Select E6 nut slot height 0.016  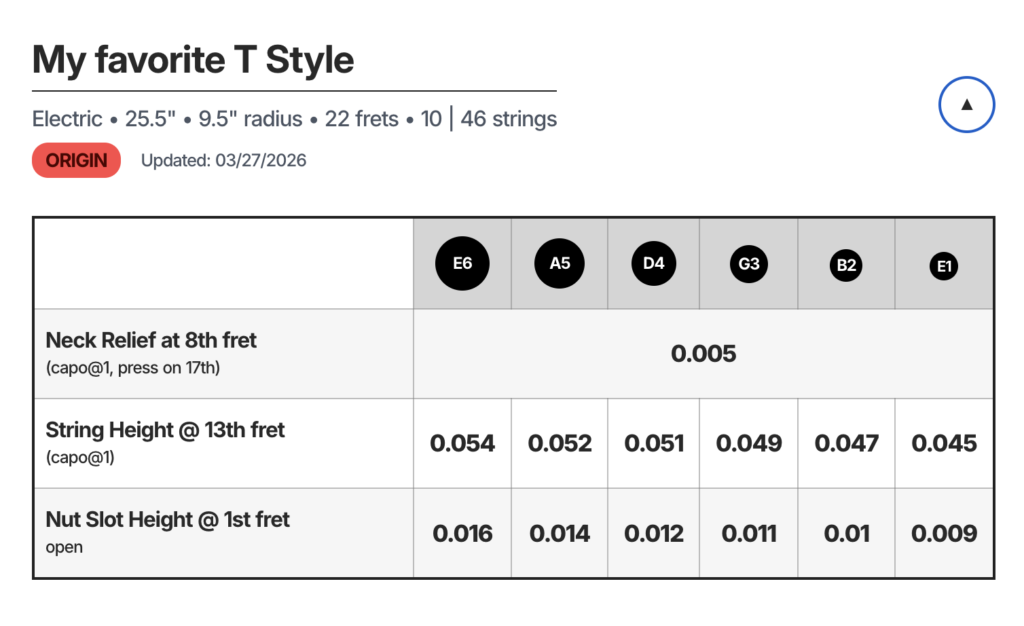[462, 533]
